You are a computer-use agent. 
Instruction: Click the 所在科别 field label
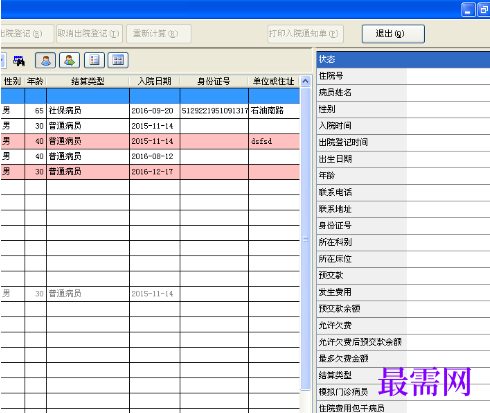[335, 242]
